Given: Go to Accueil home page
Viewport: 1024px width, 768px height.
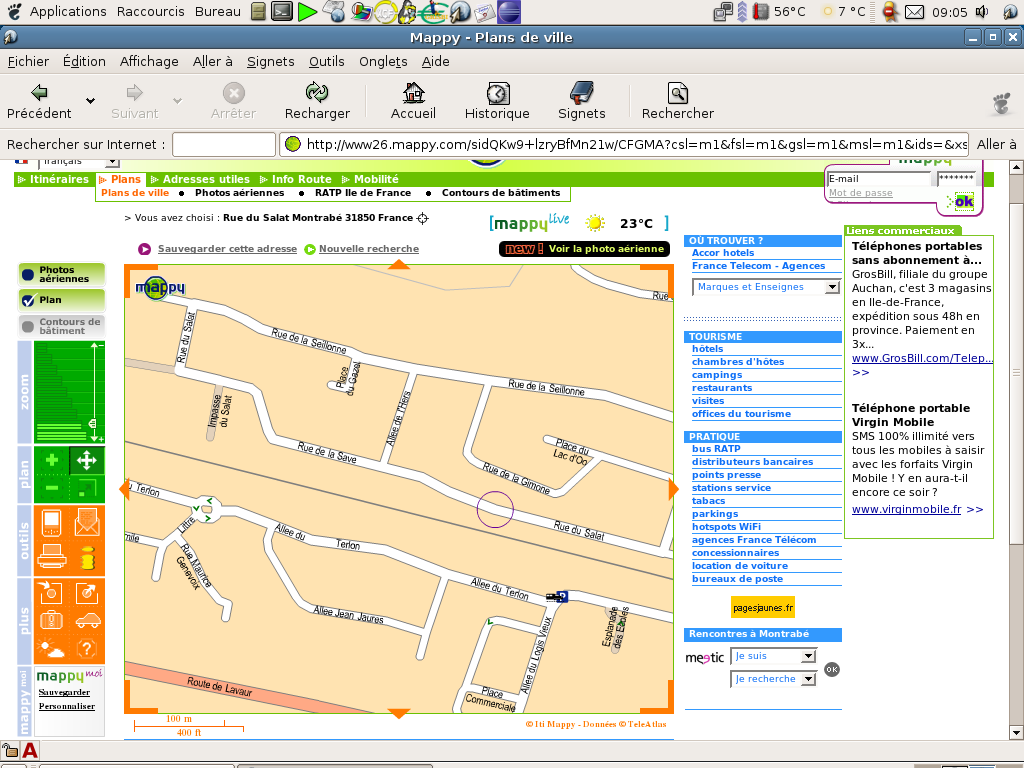Looking at the screenshot, I should (413, 102).
